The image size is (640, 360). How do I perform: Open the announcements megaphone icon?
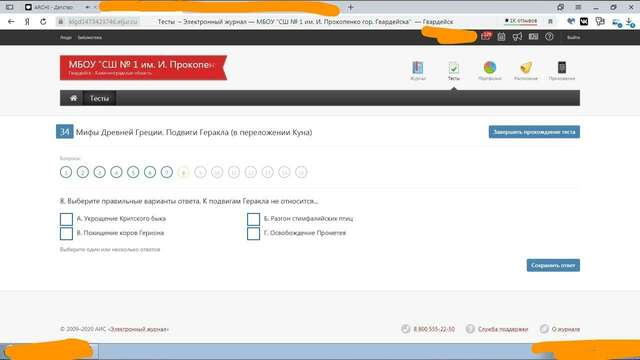[517, 37]
